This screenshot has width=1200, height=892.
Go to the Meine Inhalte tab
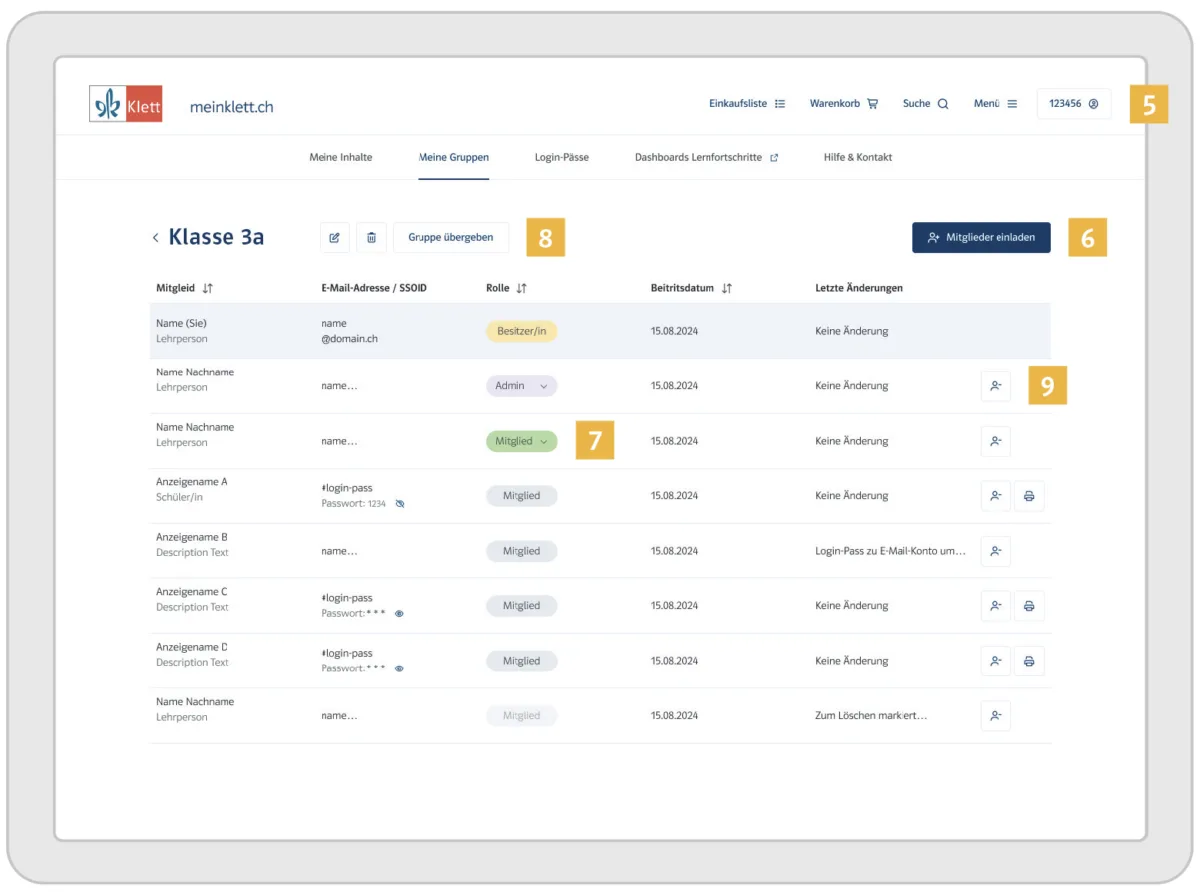pos(341,157)
